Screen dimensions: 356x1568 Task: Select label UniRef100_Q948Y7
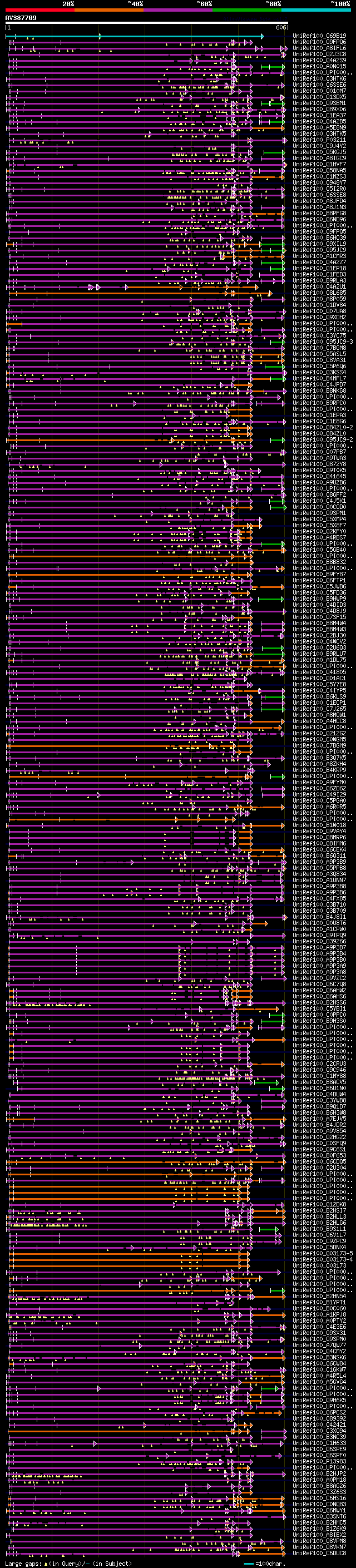(319, 182)
